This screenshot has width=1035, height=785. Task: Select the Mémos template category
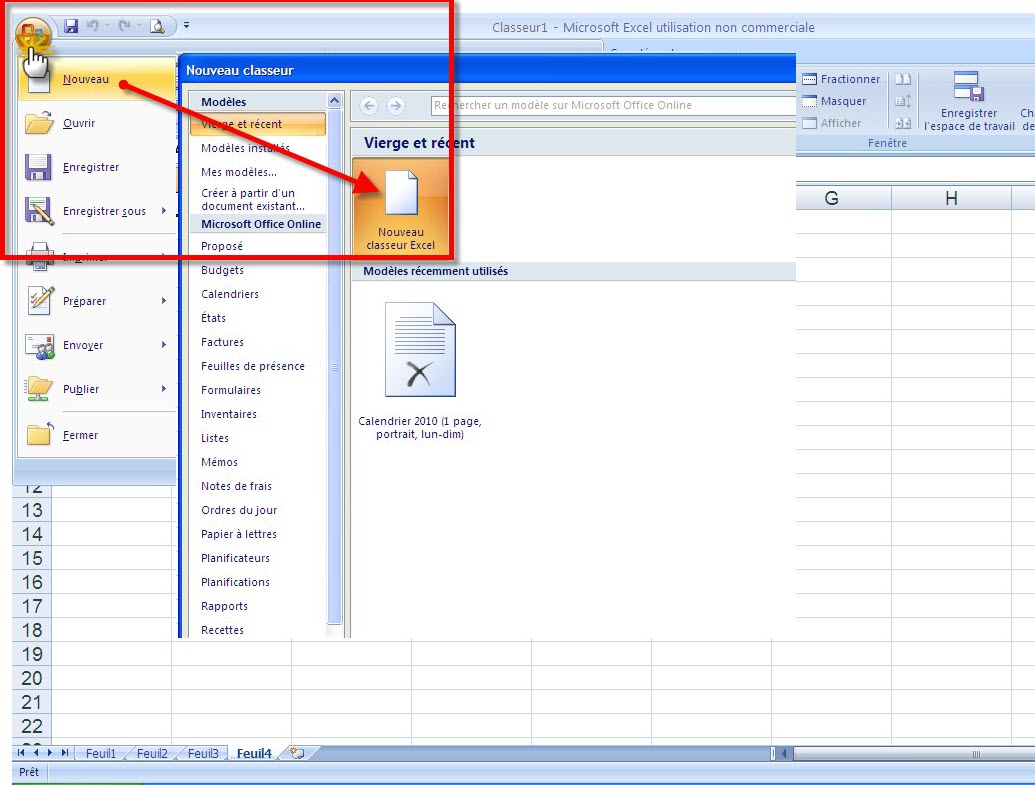(219, 462)
